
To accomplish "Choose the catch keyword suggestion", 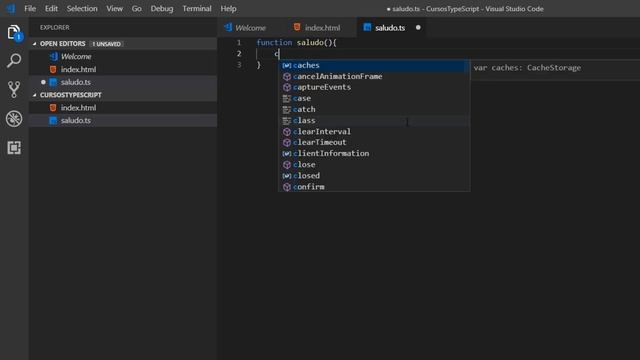I will [x=374, y=109].
